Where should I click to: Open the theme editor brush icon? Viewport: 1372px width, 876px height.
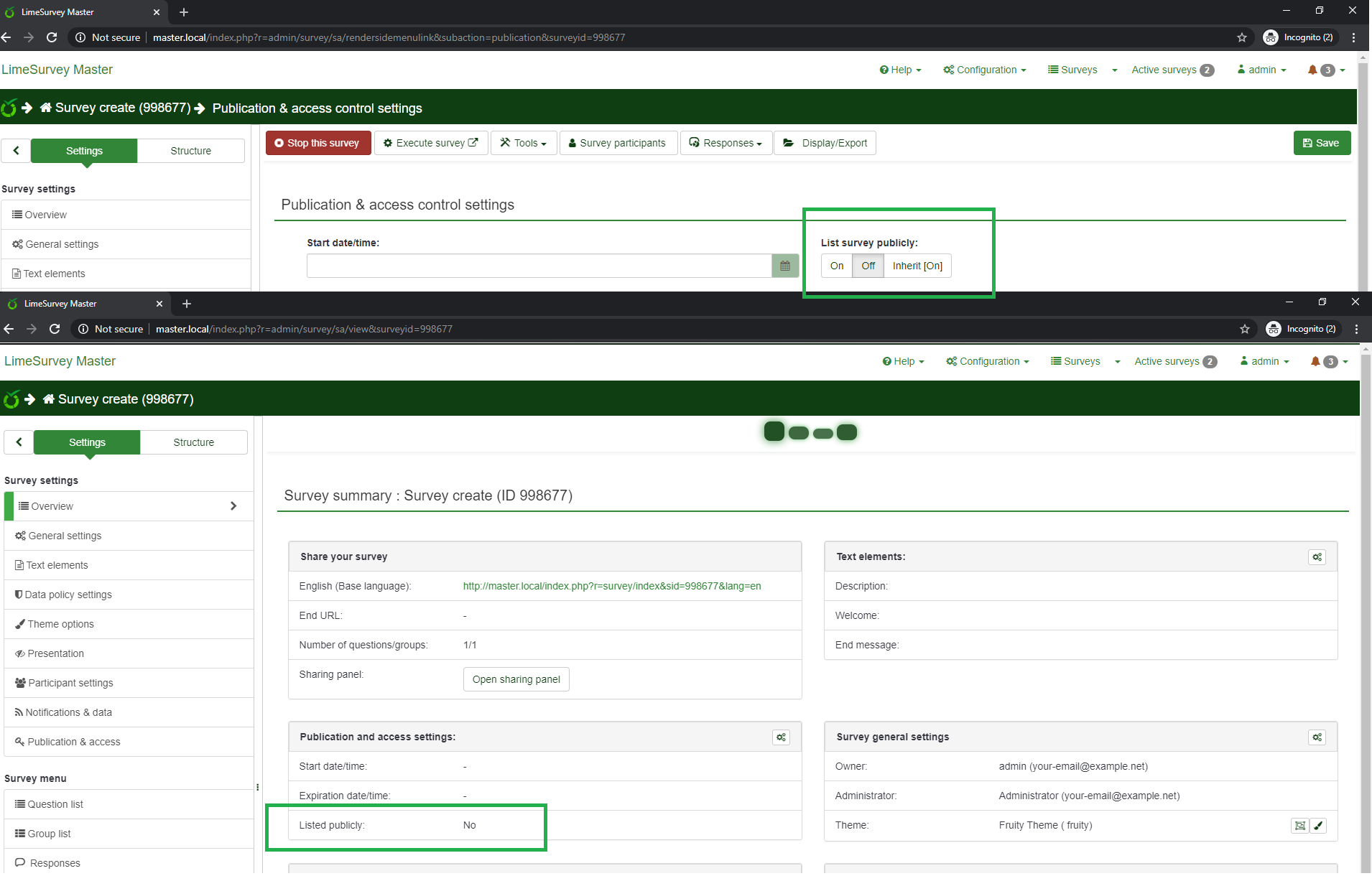tap(1318, 826)
